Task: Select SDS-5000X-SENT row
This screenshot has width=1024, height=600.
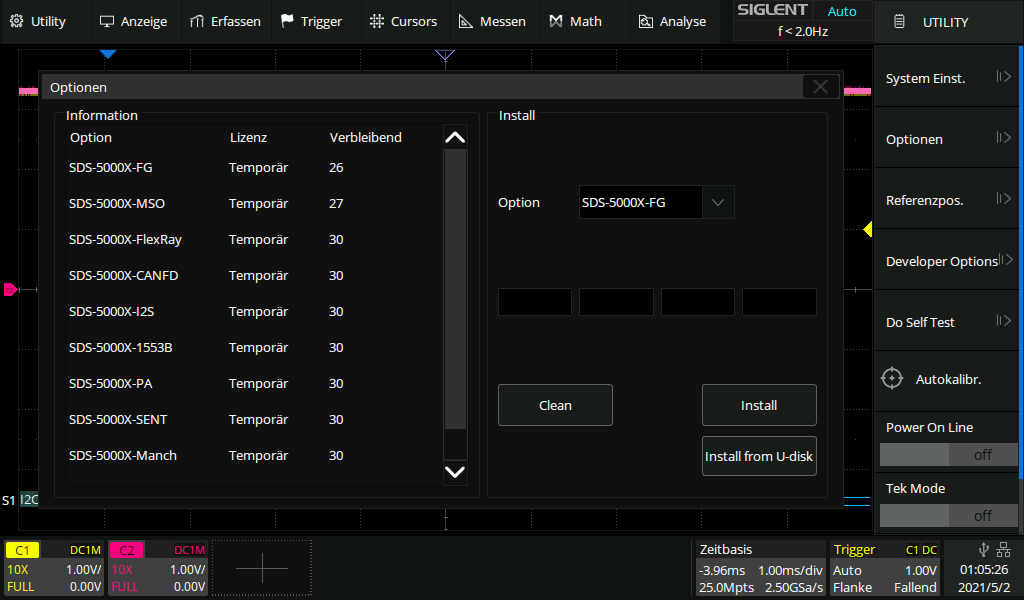Action: point(253,419)
